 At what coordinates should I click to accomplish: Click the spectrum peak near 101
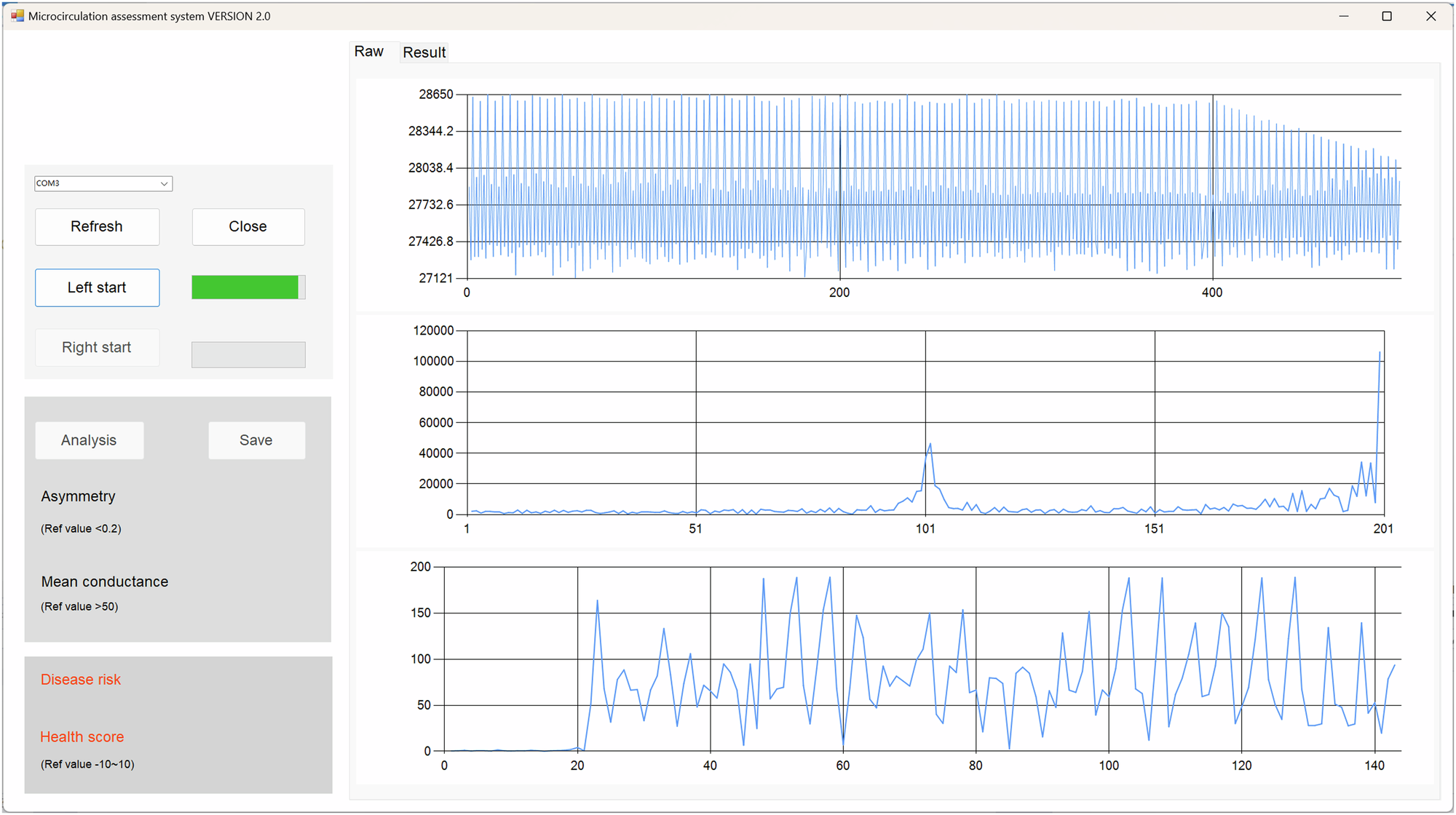click(930, 445)
